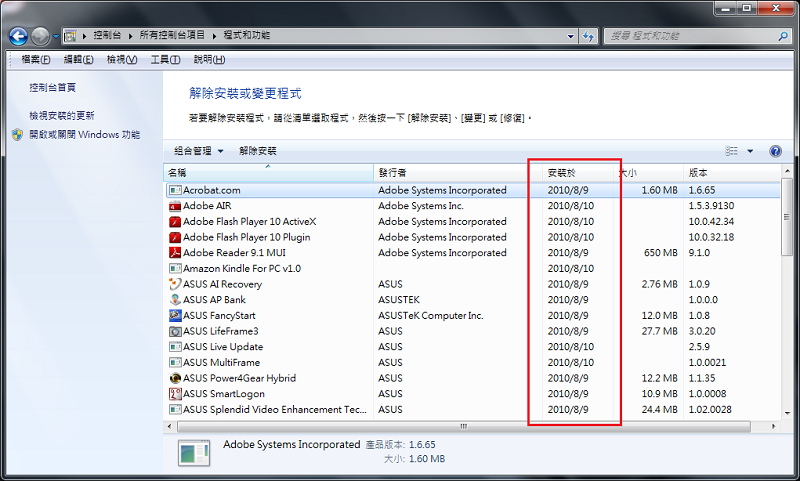800x481 pixels.
Task: Open the recent pages dropdown arrow
Action: point(56,37)
